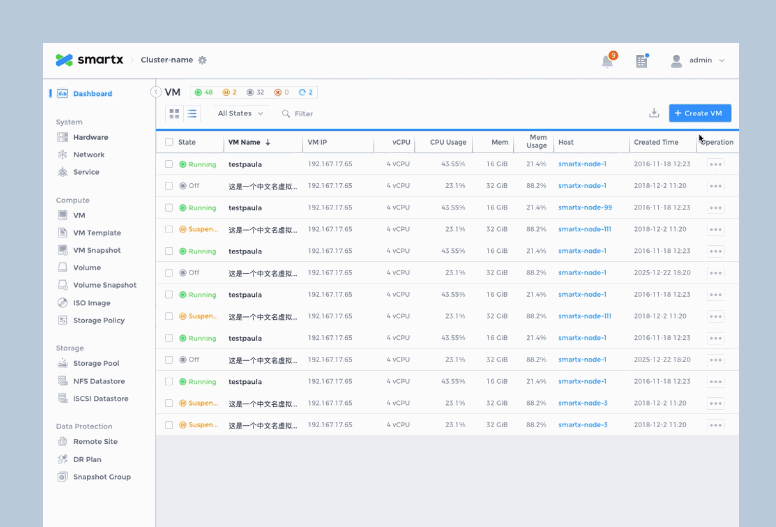Sort by the Created Time column header
This screenshot has height=527, width=776.
tap(656, 142)
